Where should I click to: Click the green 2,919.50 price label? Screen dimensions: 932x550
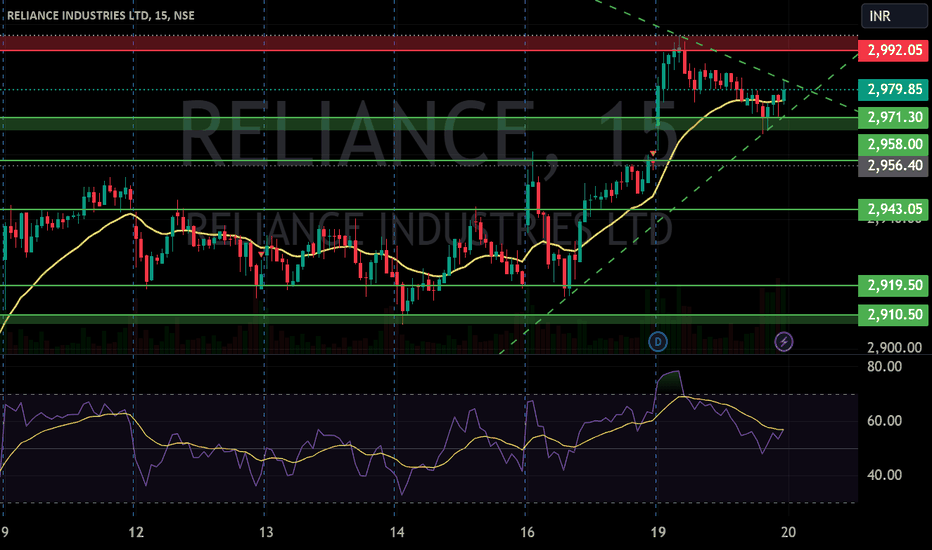click(x=893, y=285)
